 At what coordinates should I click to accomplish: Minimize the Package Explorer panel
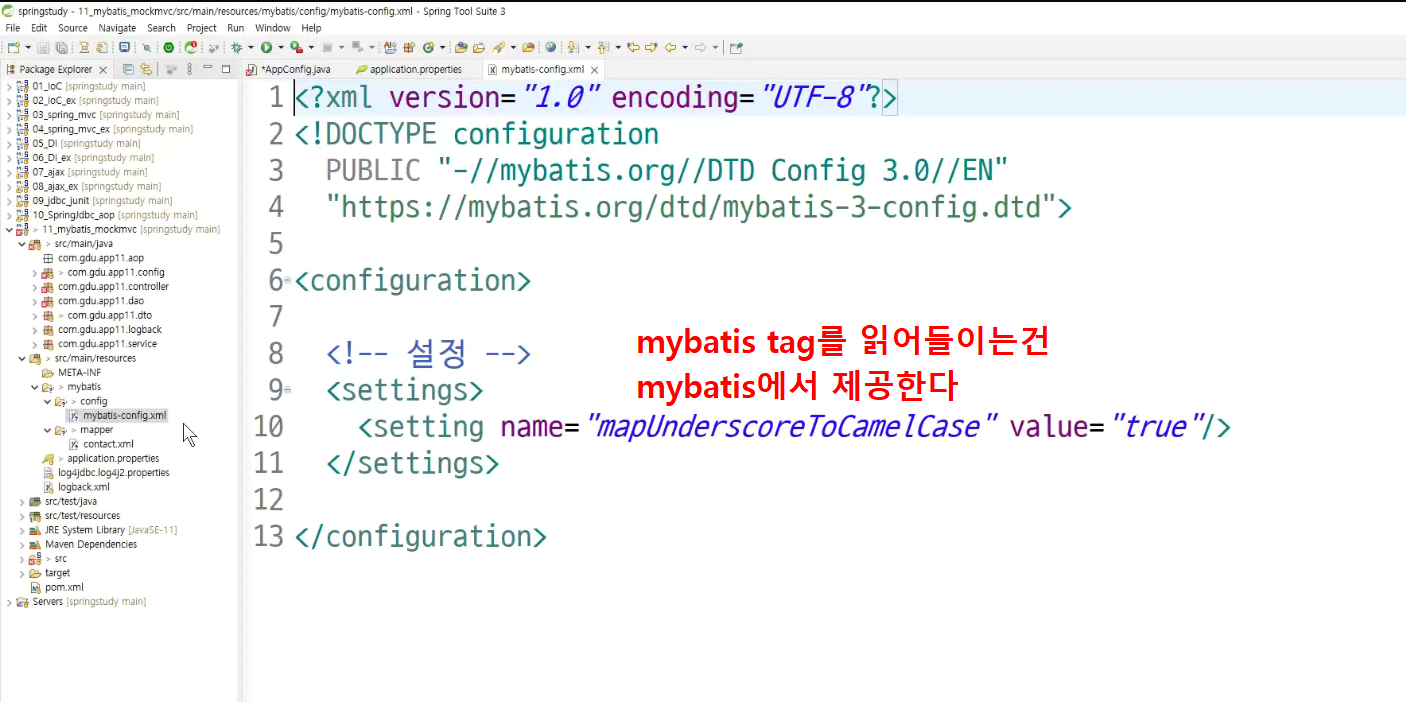pyautogui.click(x=207, y=67)
